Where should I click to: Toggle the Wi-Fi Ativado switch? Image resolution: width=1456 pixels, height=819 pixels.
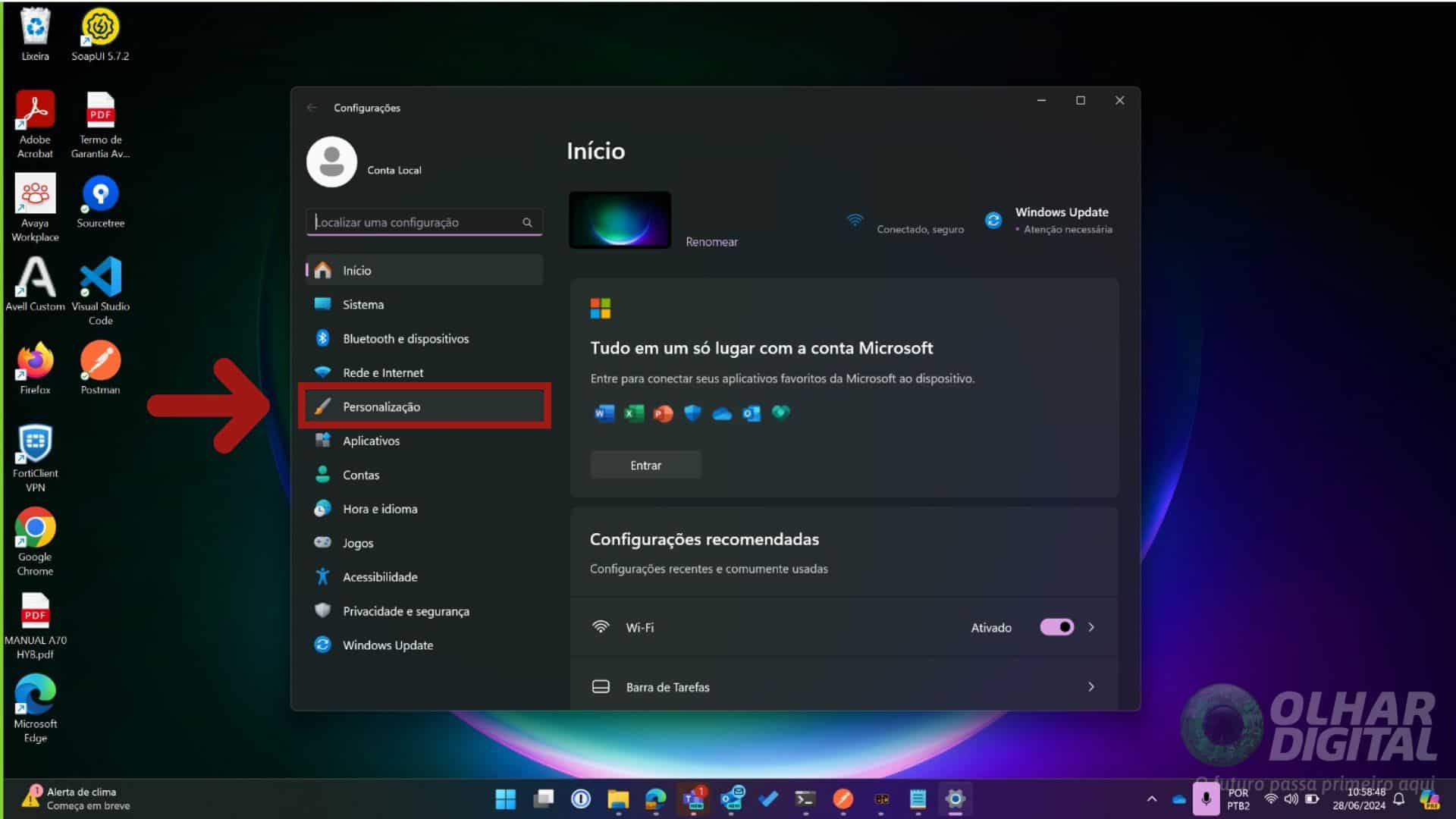point(1056,627)
